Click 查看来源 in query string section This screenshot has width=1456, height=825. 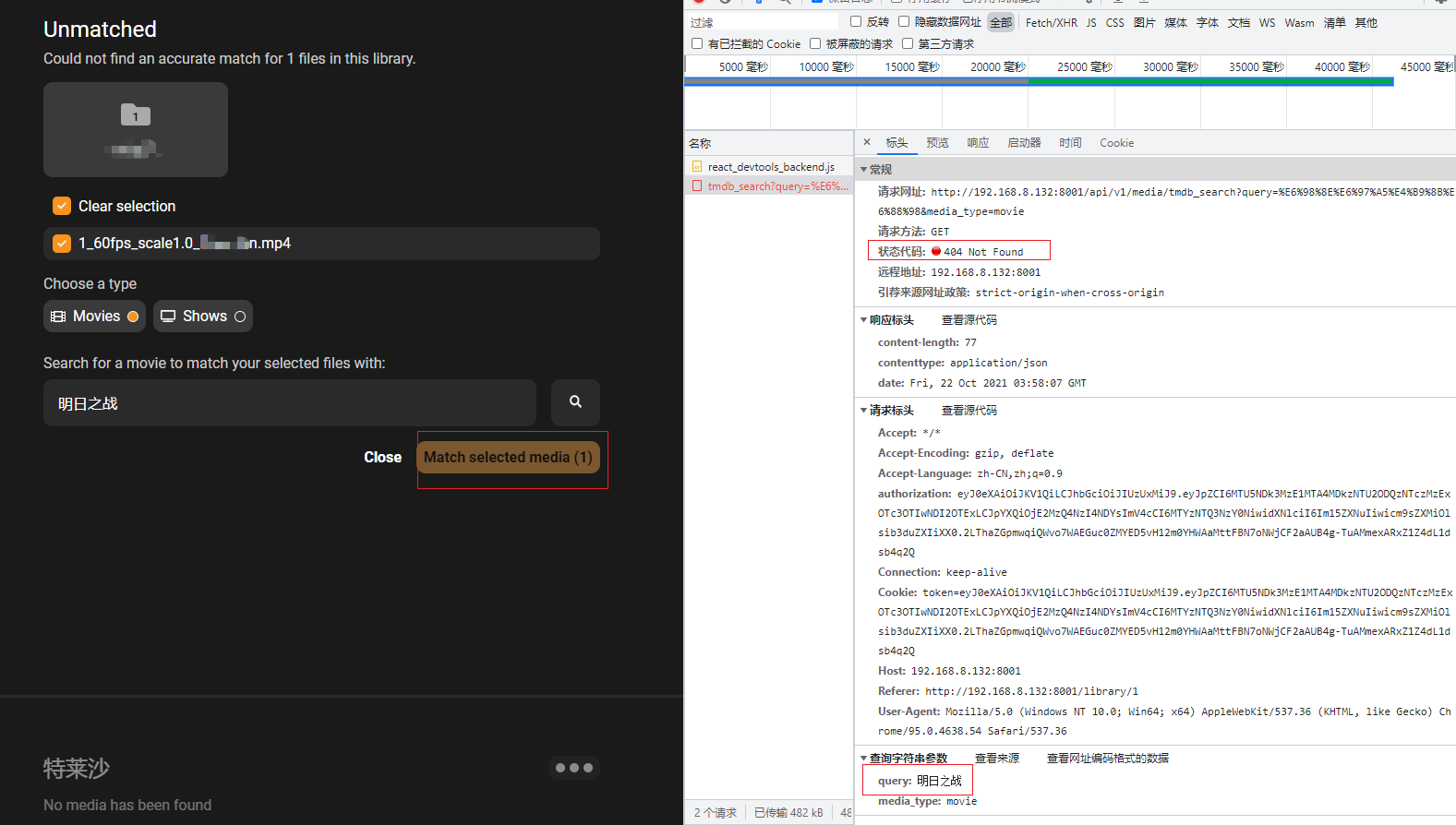click(x=997, y=759)
